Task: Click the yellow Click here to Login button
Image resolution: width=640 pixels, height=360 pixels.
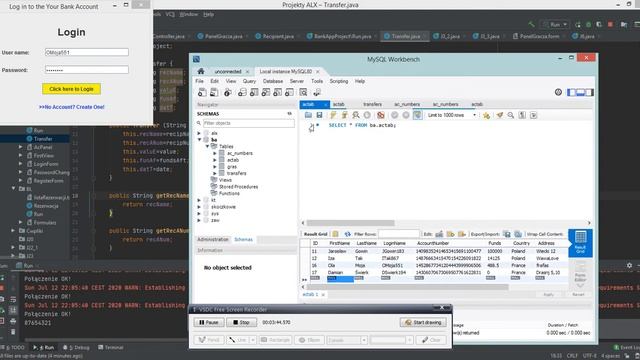Action: click(71, 89)
